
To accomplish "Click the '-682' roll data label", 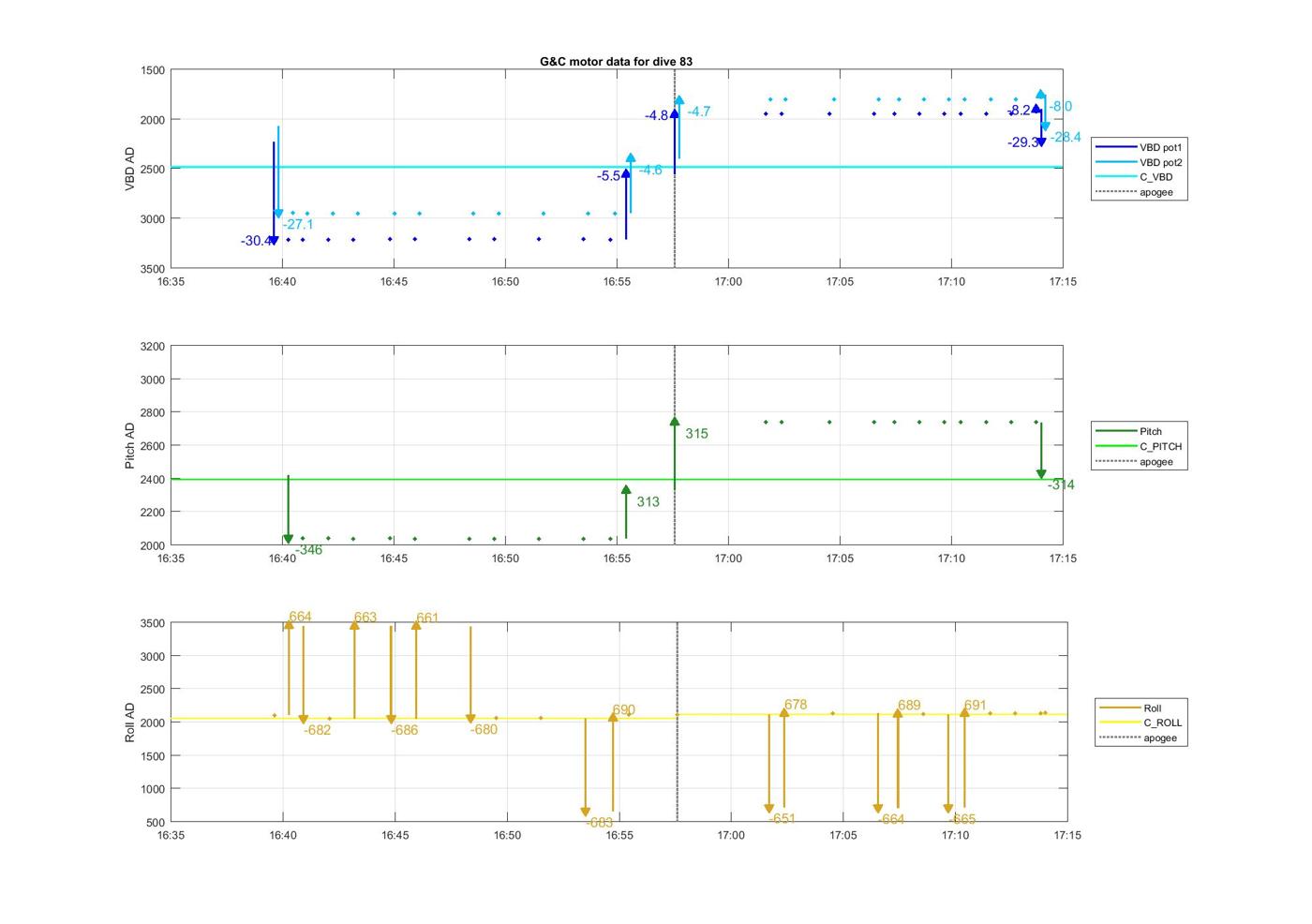I will [x=318, y=730].
